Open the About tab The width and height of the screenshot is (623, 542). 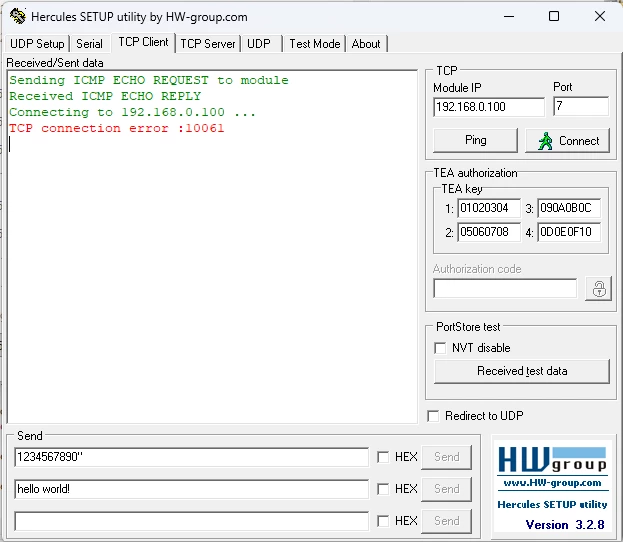(x=366, y=43)
